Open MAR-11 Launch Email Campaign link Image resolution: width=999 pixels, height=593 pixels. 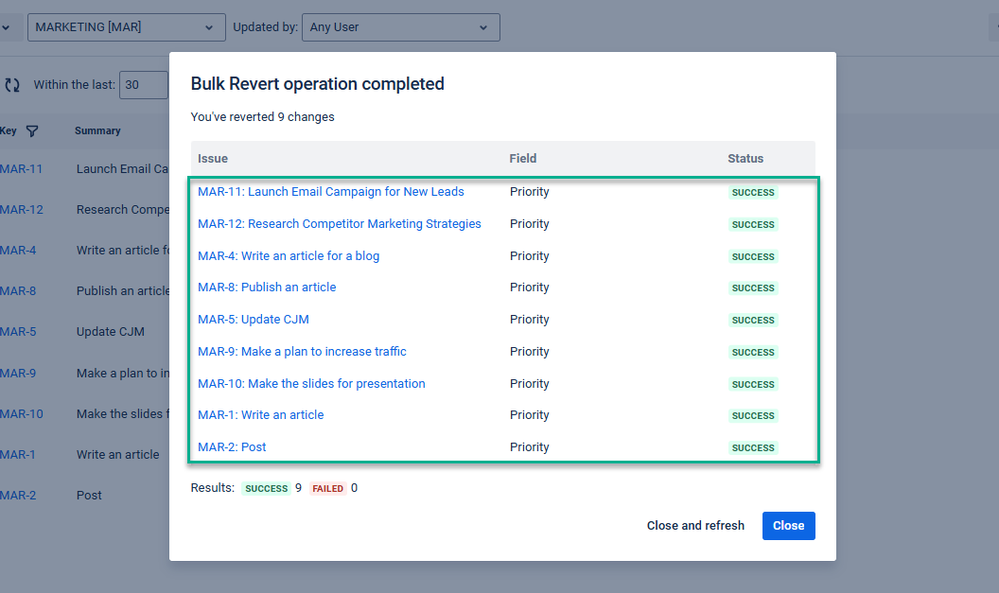331,192
